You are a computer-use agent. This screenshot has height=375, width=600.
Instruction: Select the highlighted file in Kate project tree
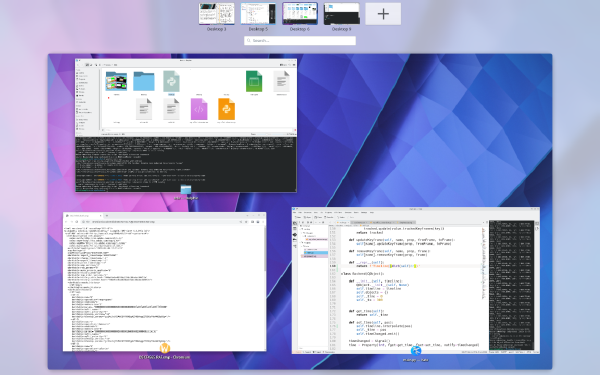[x=316, y=253]
